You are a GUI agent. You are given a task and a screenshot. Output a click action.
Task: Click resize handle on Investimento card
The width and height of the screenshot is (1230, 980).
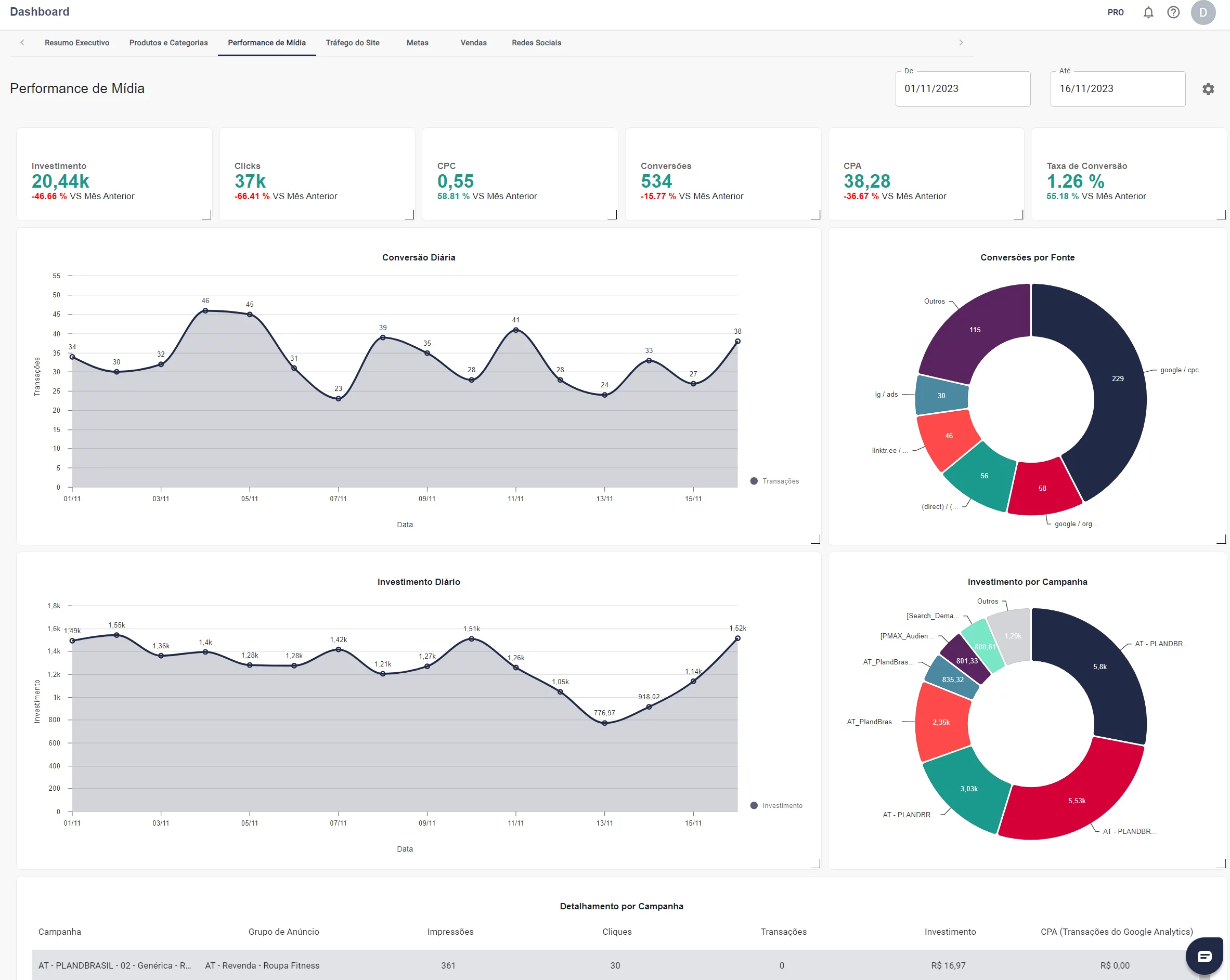coord(207,215)
